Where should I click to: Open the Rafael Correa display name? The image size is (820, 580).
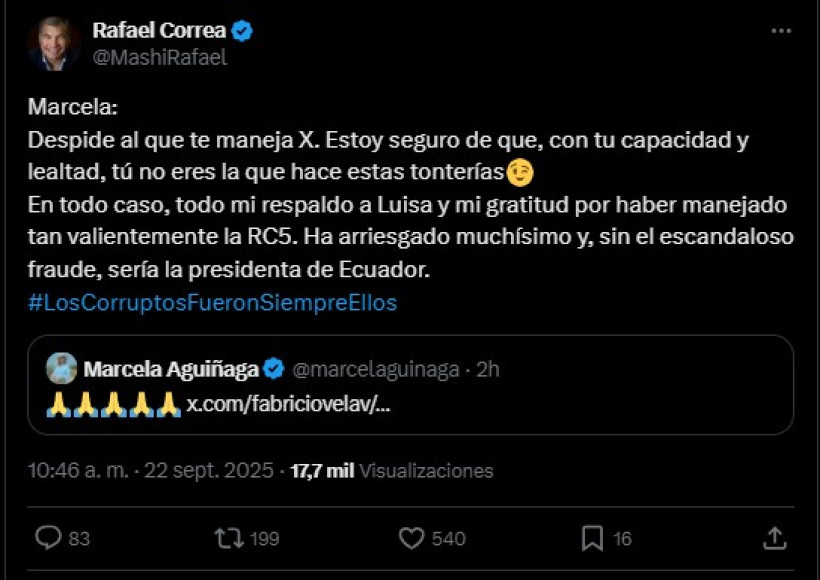(159, 30)
